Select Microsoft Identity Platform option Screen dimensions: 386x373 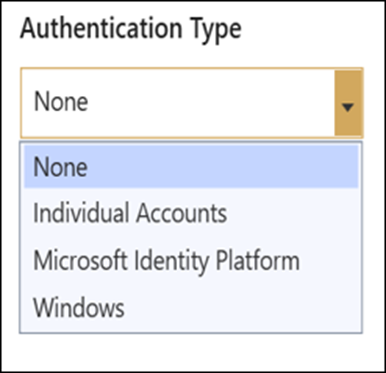191,260
